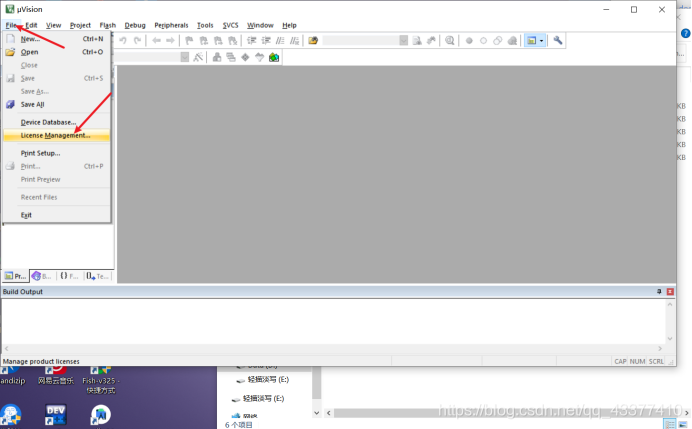Click the Manage Multi-Project Workspace stacked icon
The height and width of the screenshot is (429, 692).
point(231,57)
